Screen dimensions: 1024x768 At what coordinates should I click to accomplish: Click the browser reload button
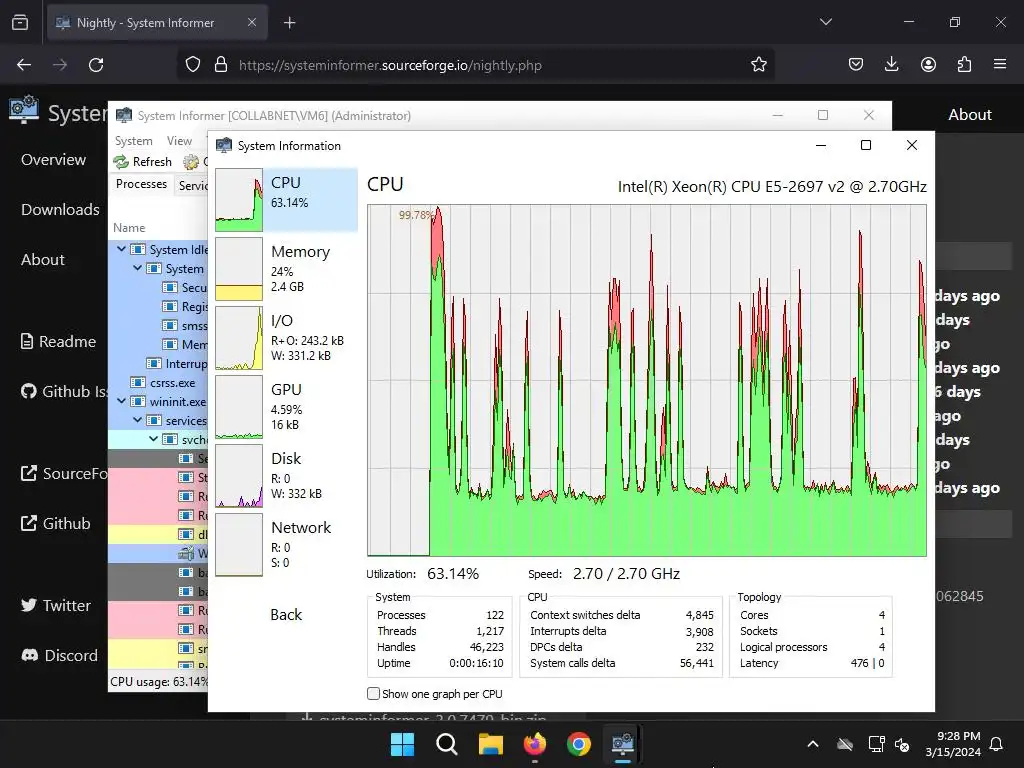coord(96,65)
